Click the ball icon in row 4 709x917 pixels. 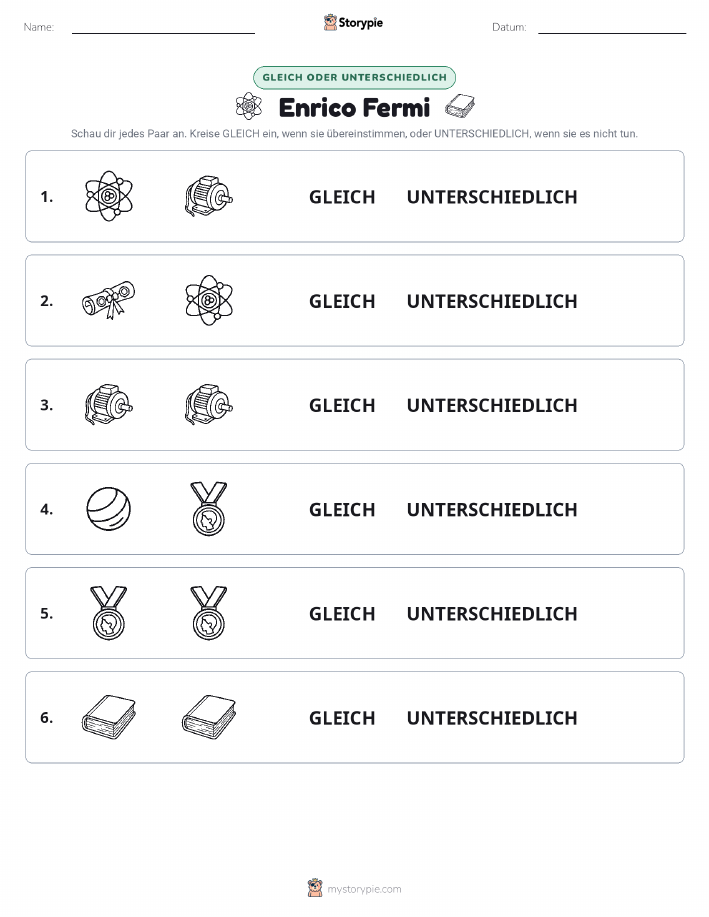(109, 509)
